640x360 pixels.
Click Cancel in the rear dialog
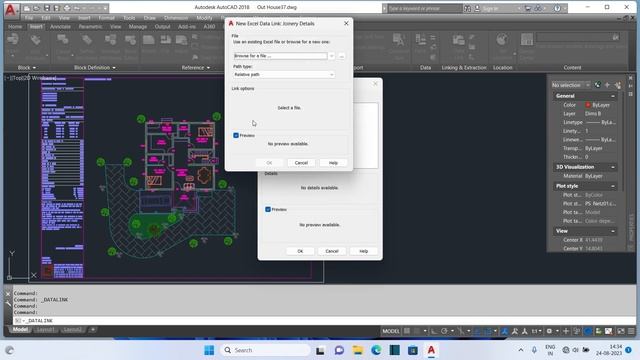[332, 251]
